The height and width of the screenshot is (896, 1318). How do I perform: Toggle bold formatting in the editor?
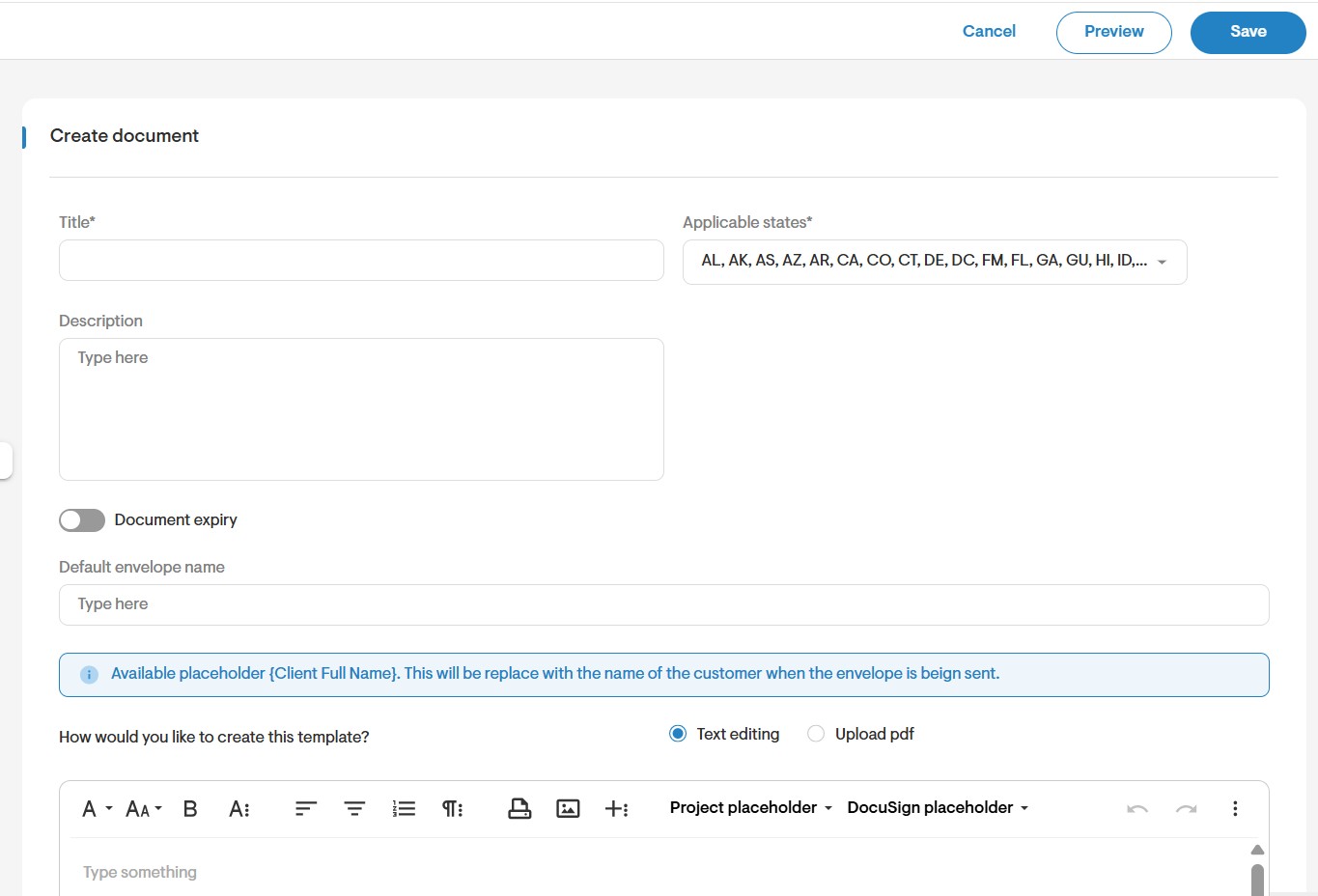(x=190, y=808)
